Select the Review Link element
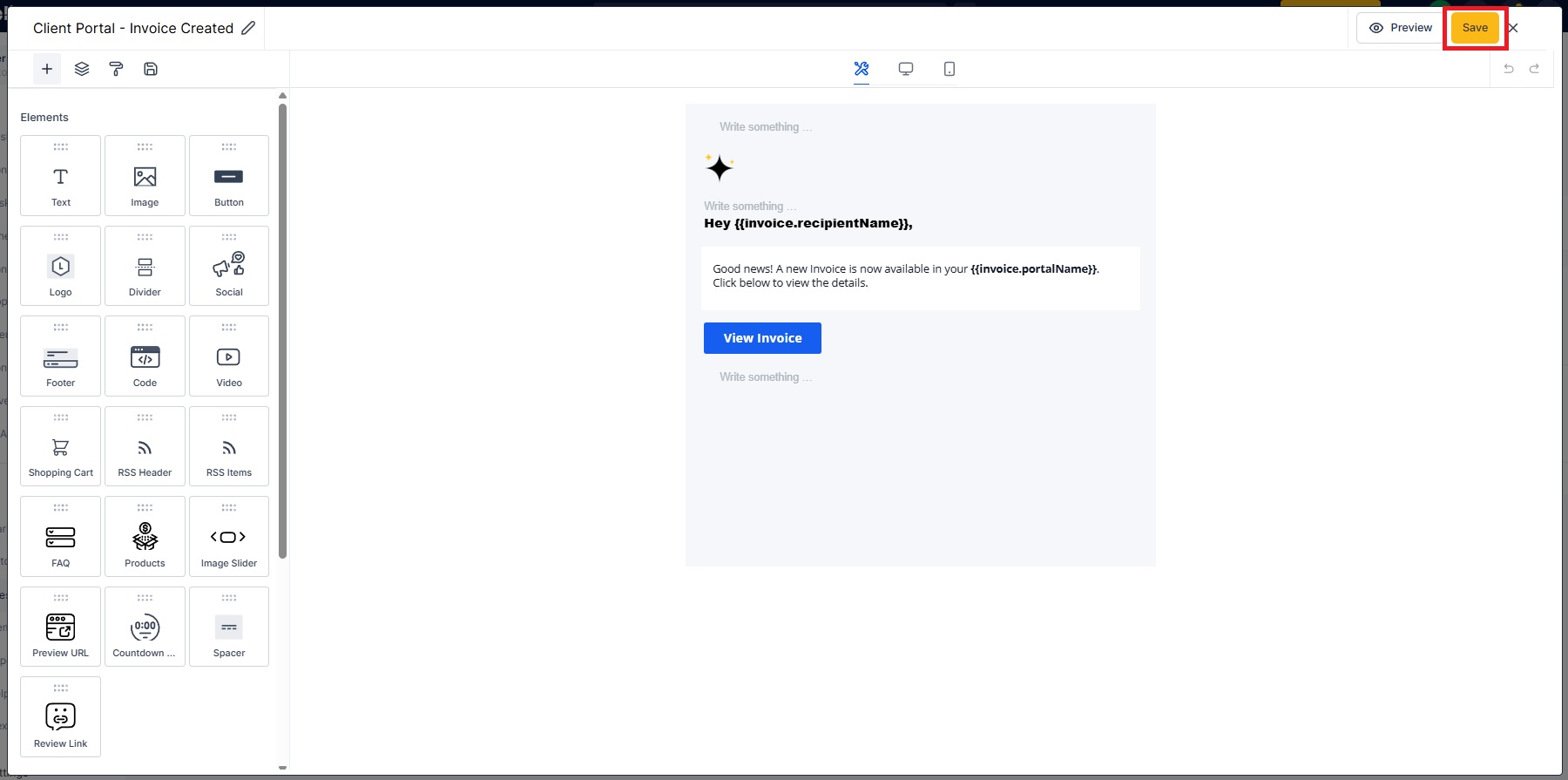The image size is (1568, 780). pos(61,716)
